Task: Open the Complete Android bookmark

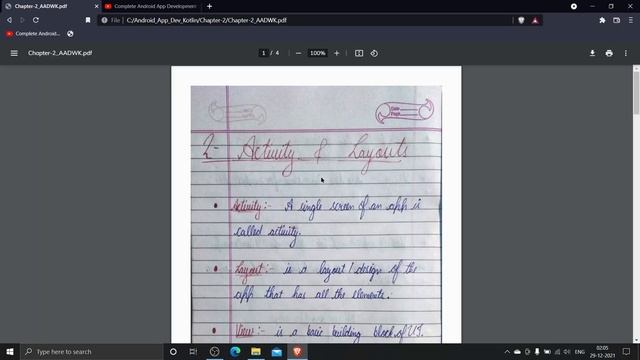Action: [x=33, y=34]
